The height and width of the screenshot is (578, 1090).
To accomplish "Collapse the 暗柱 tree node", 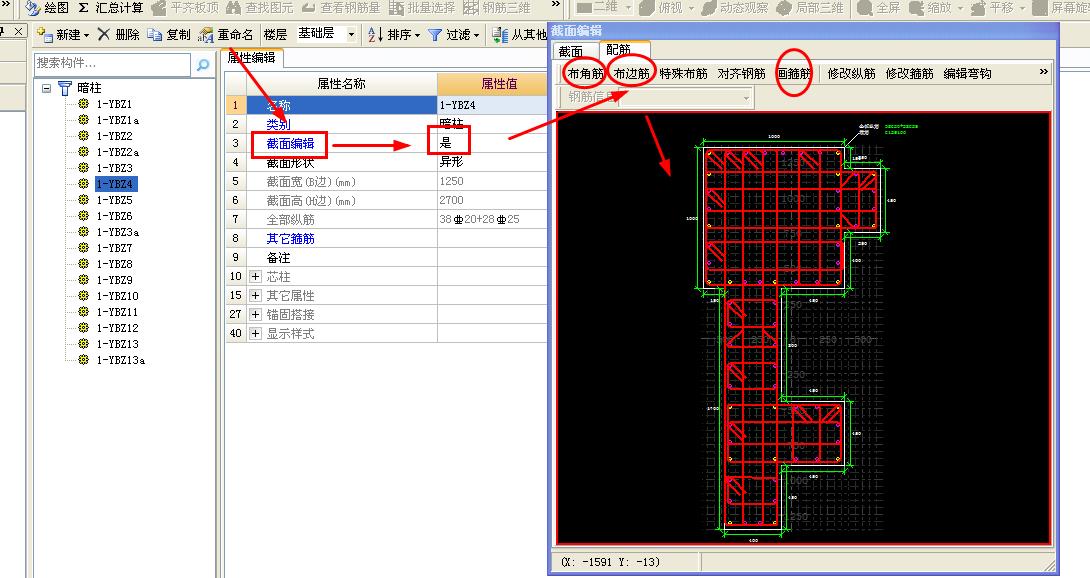I will click(x=47, y=88).
